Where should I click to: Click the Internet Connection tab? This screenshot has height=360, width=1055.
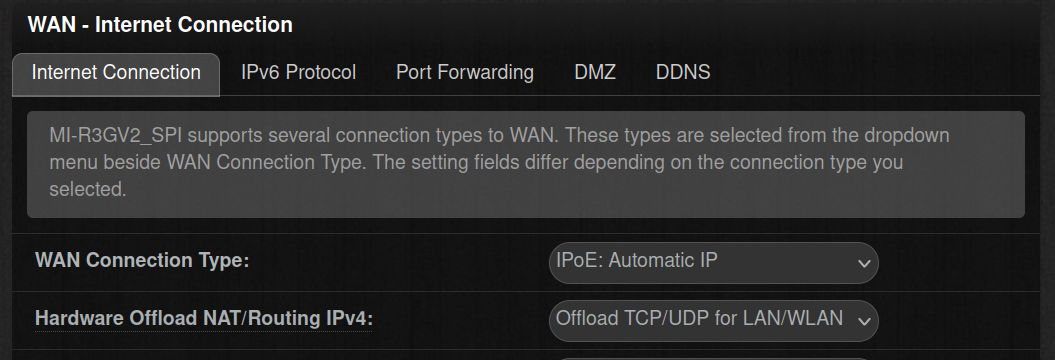[116, 73]
